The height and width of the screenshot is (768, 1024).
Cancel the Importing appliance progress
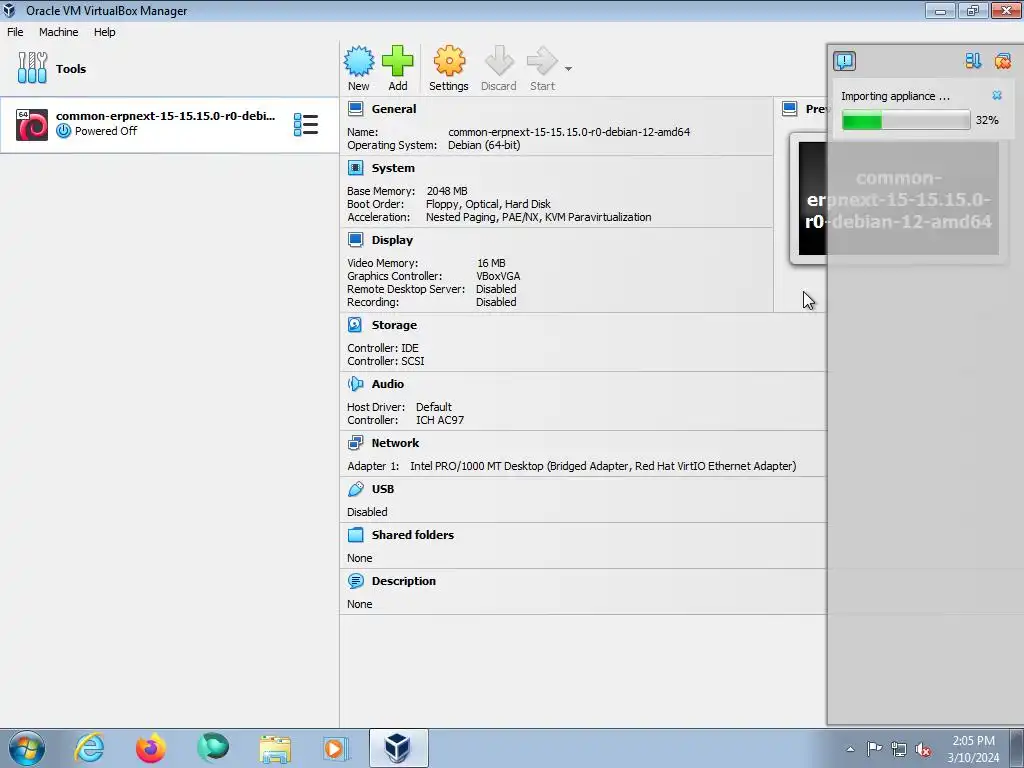[x=997, y=95]
